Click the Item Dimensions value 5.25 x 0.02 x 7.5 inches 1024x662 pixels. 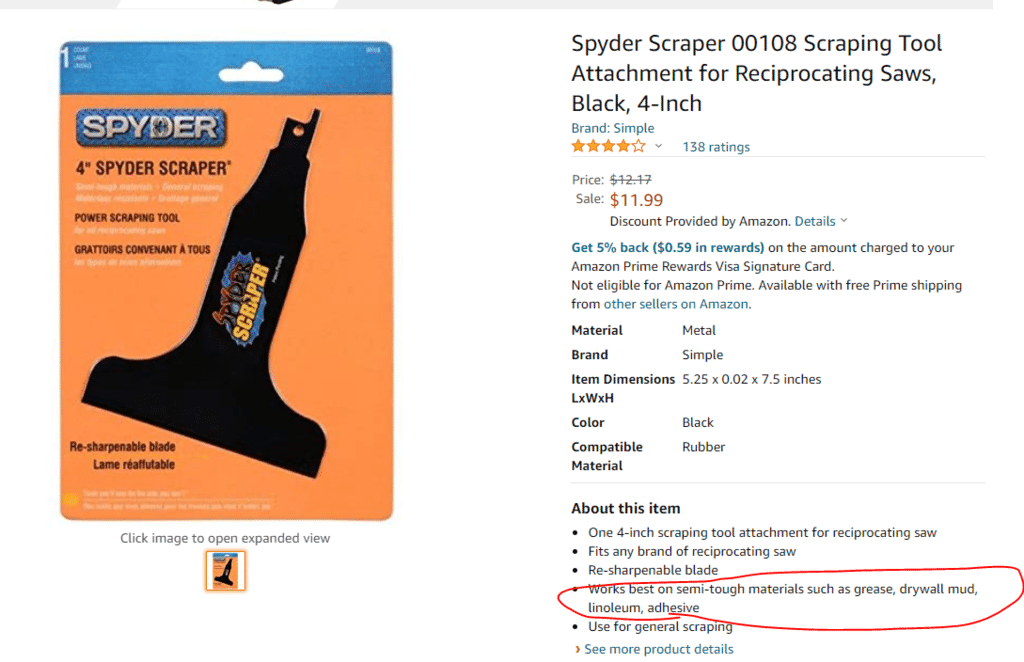[x=751, y=379]
